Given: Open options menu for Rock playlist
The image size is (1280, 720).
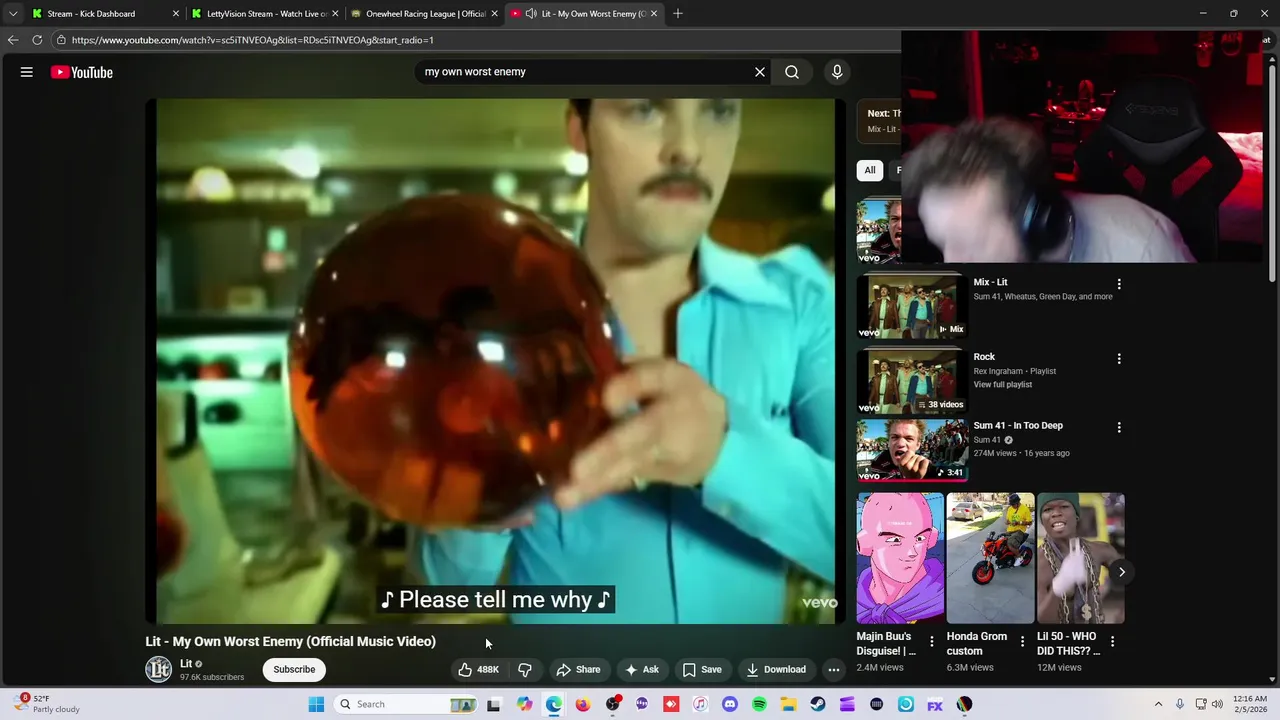Looking at the screenshot, I should pyautogui.click(x=1119, y=359).
